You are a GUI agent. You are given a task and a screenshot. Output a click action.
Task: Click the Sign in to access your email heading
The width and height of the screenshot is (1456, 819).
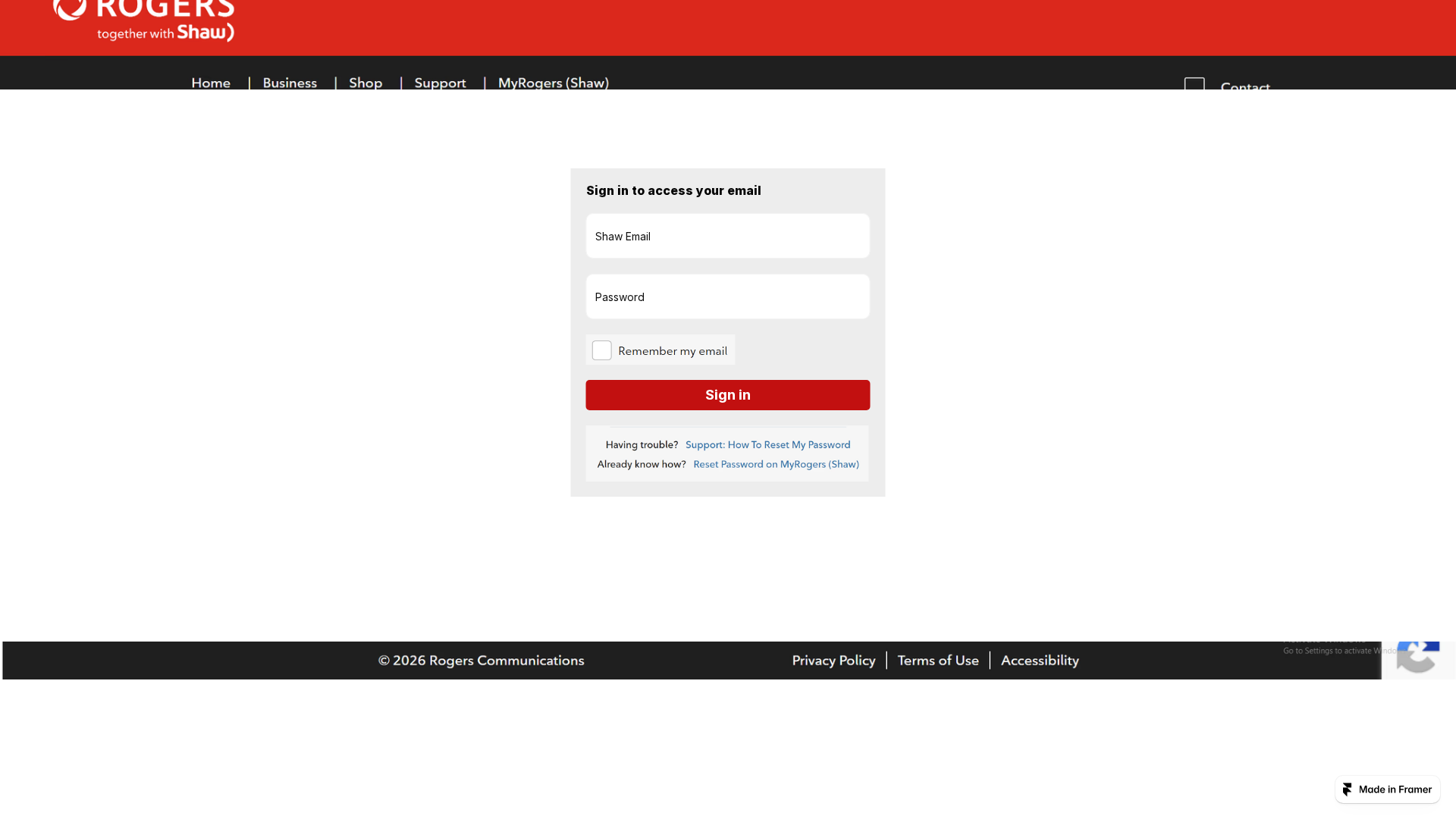point(673,191)
